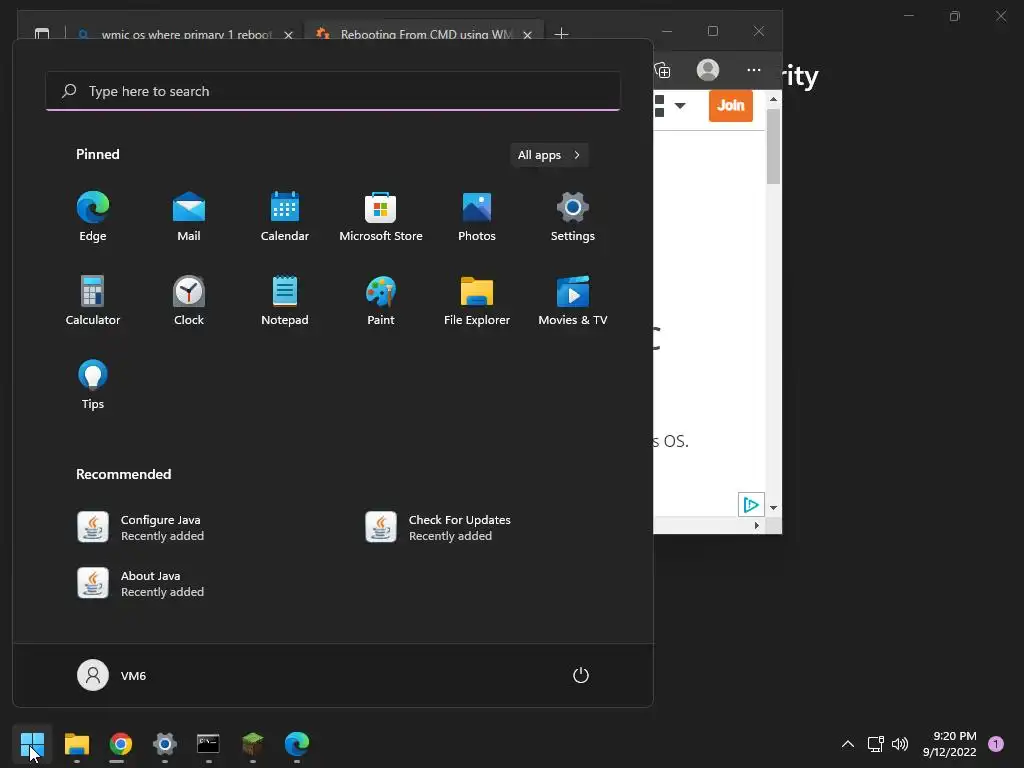This screenshot has height=768, width=1024.
Task: Click the orange Join button
Action: click(x=731, y=105)
